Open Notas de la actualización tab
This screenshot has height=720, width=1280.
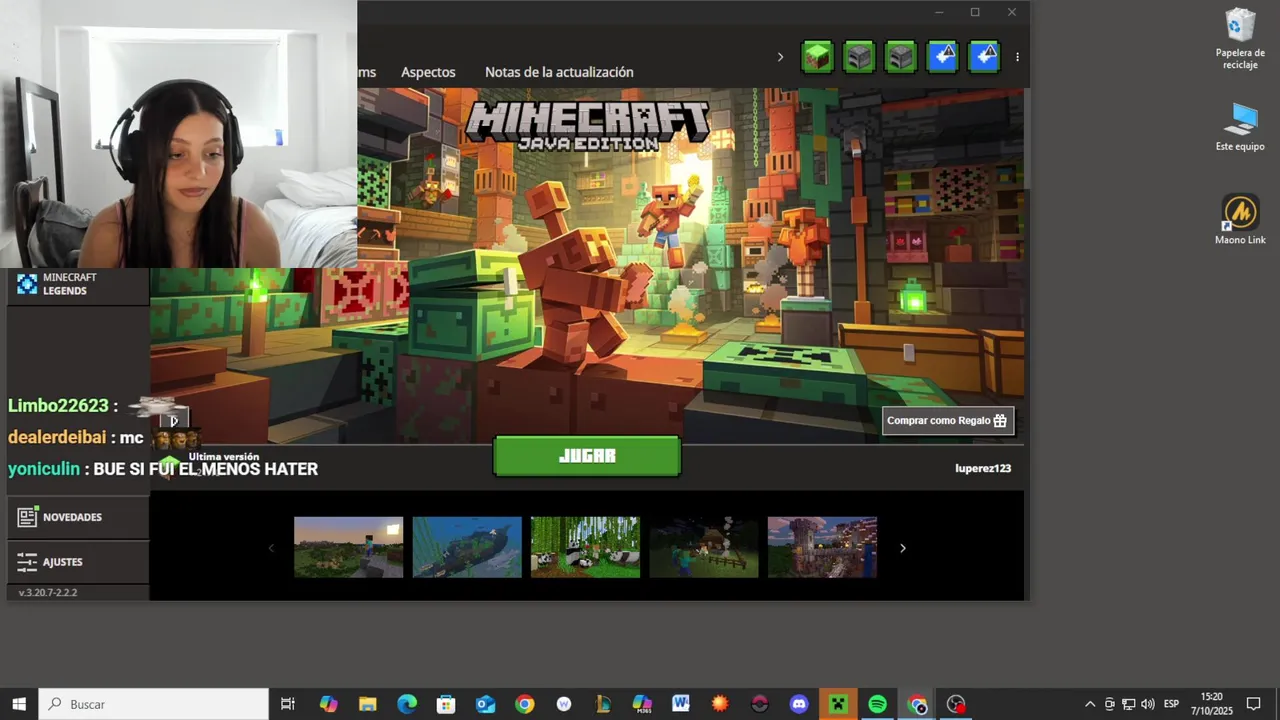(x=559, y=72)
